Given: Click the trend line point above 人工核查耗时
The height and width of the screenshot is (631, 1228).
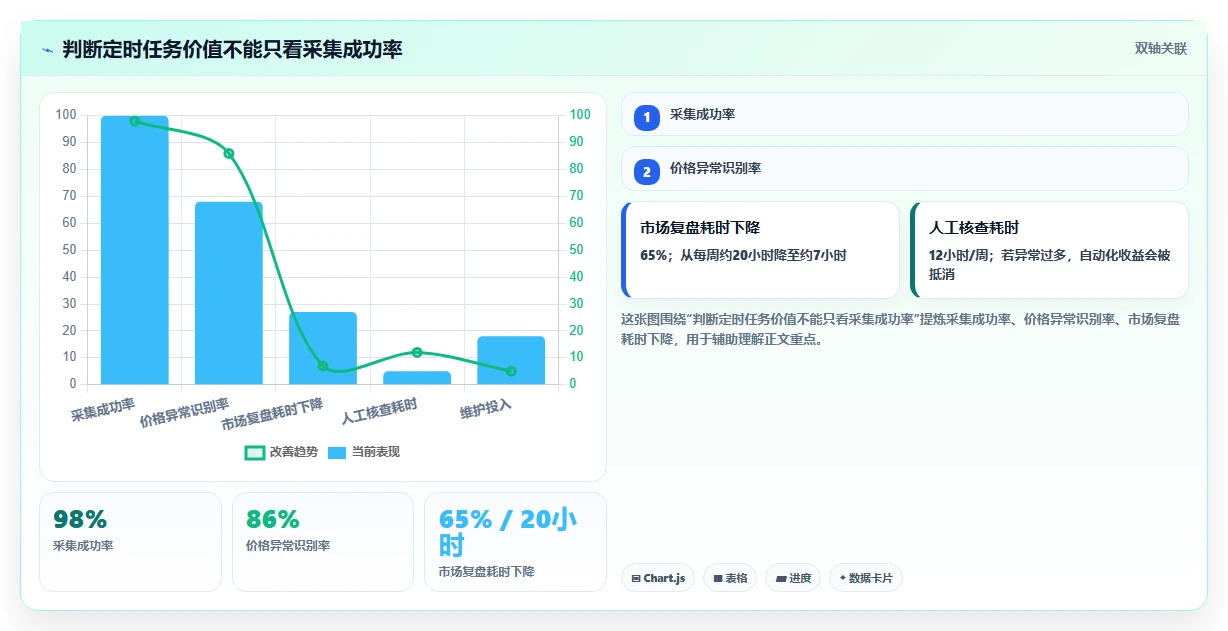Looking at the screenshot, I should (x=417, y=352).
